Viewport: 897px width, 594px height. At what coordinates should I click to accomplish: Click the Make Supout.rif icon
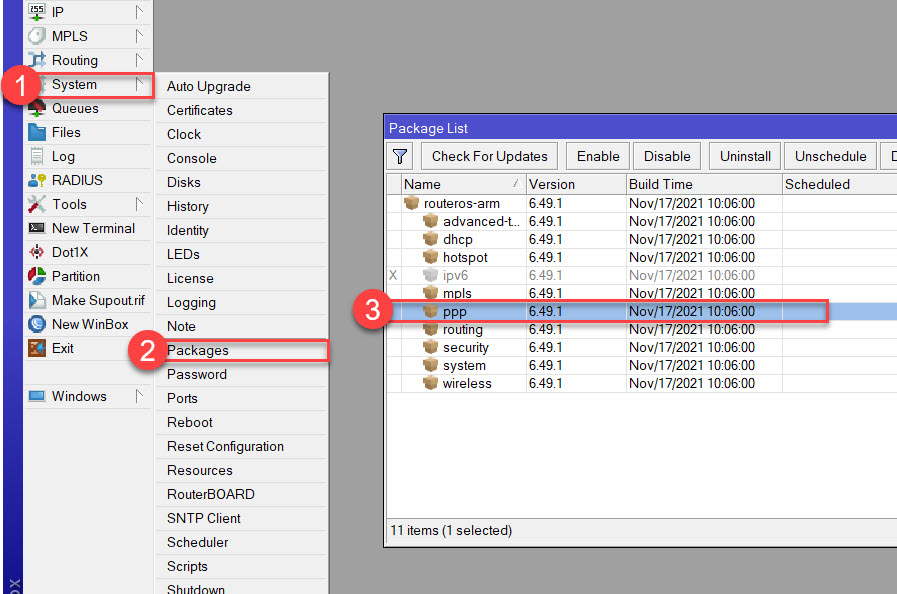[37, 300]
